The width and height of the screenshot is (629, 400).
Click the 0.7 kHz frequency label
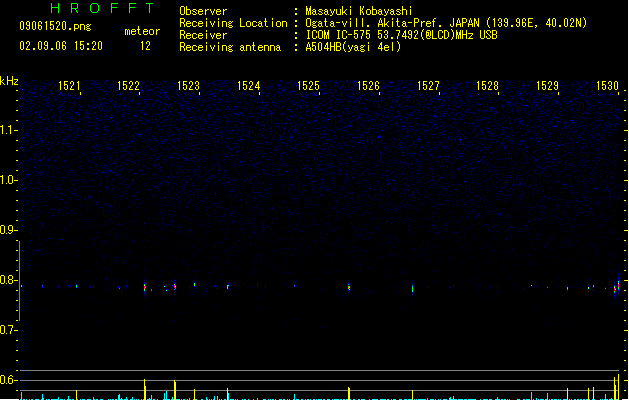(8, 330)
